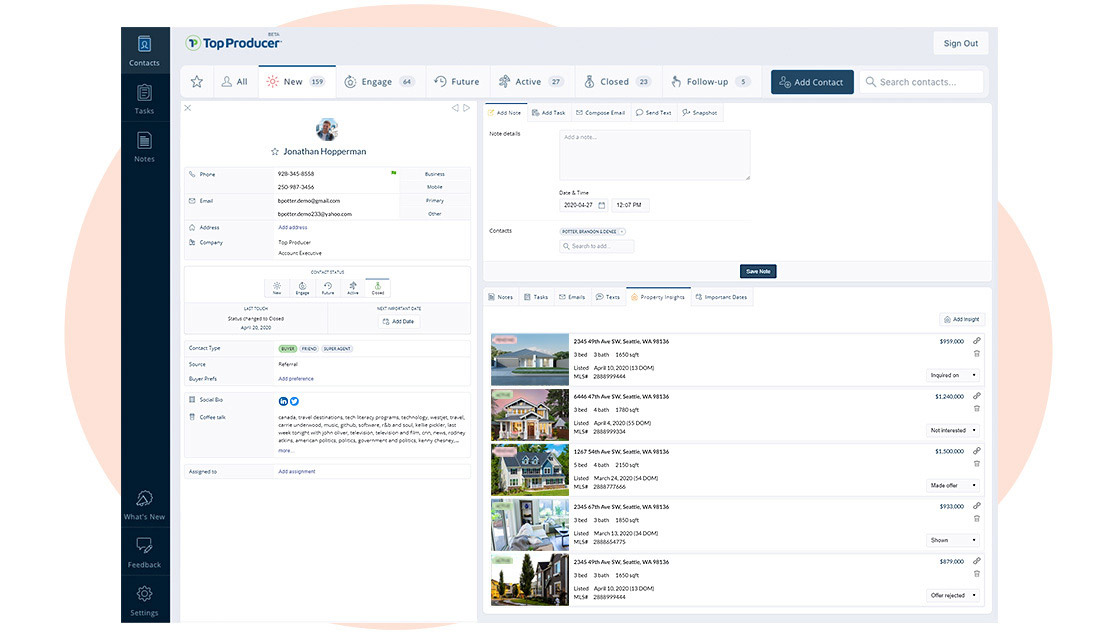Click Sign Out button
Image resolution: width=1118 pixels, height=640 pixels.
pyautogui.click(x=960, y=43)
